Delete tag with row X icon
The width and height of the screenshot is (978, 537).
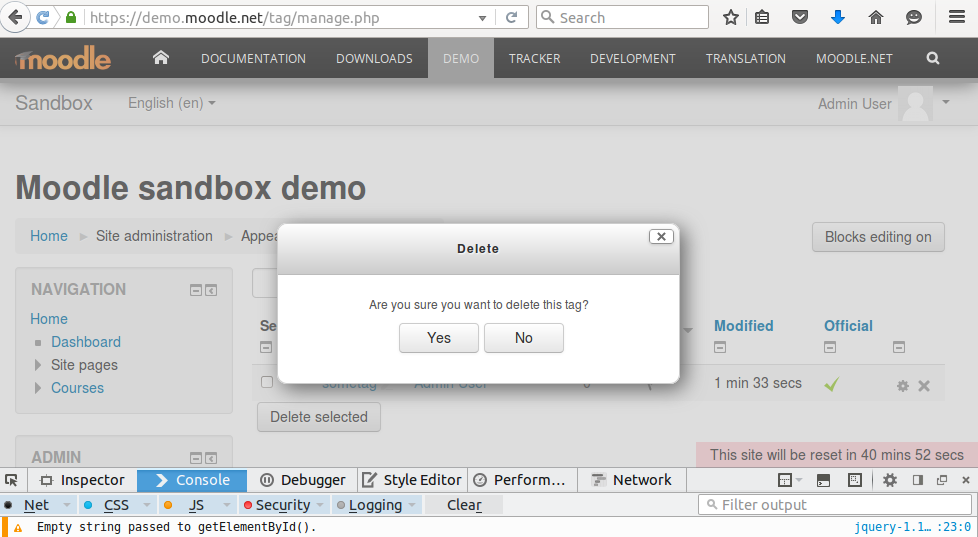(x=924, y=386)
